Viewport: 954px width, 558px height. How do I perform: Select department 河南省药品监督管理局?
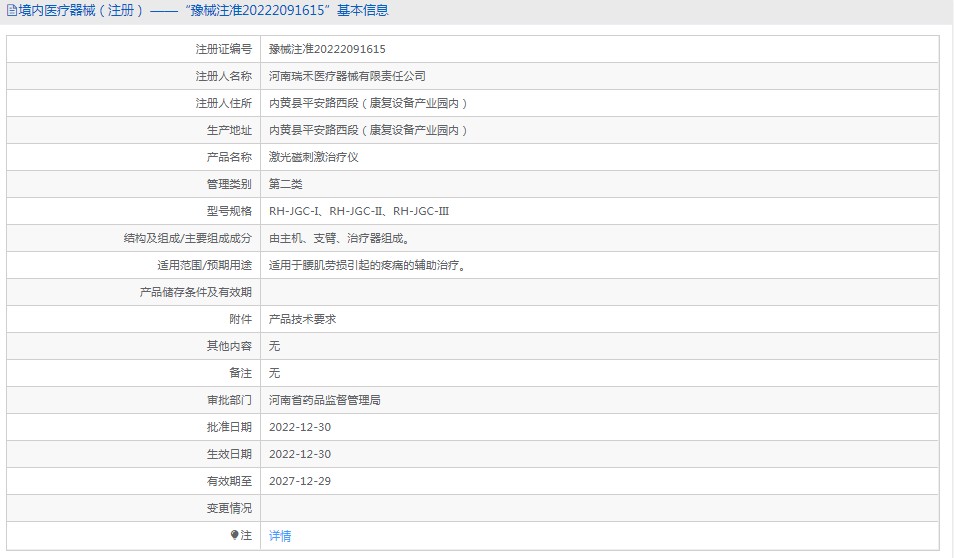325,400
